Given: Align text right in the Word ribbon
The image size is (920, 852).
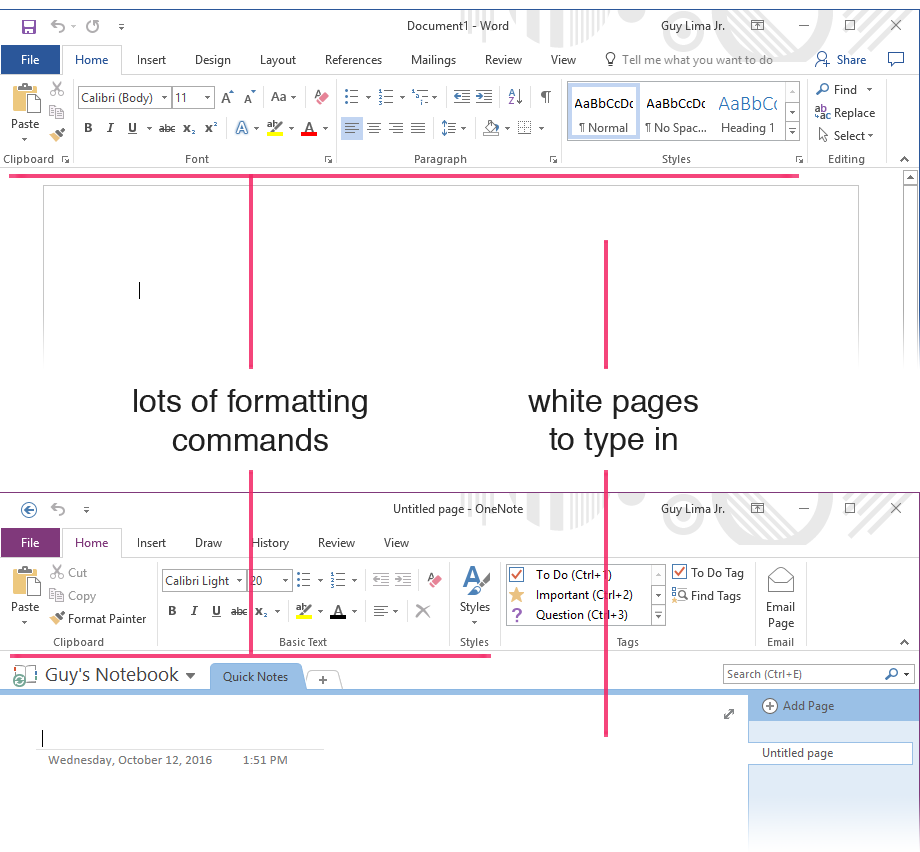Looking at the screenshot, I should pyautogui.click(x=396, y=128).
